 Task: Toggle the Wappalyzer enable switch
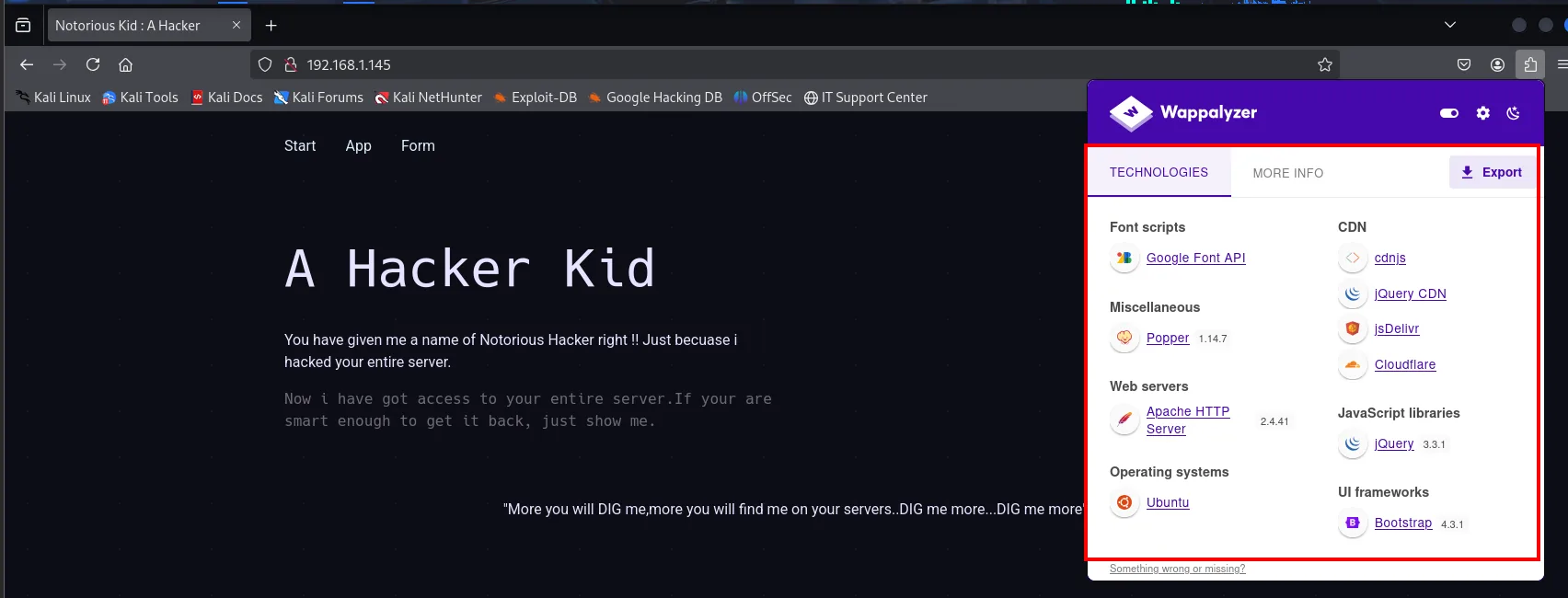(1449, 113)
